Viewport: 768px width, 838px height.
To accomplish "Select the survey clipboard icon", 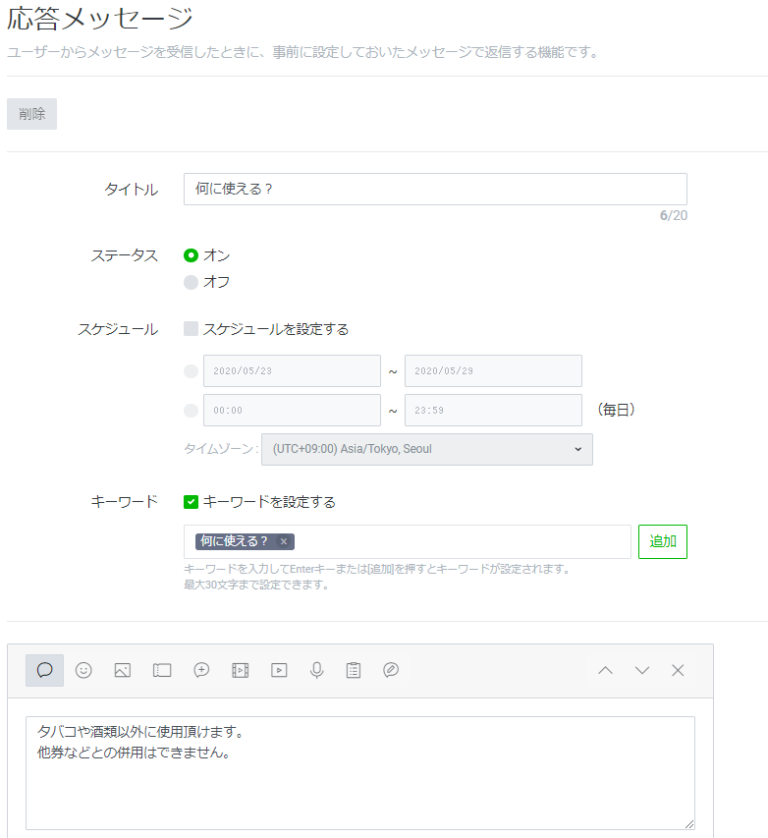I will (353, 671).
